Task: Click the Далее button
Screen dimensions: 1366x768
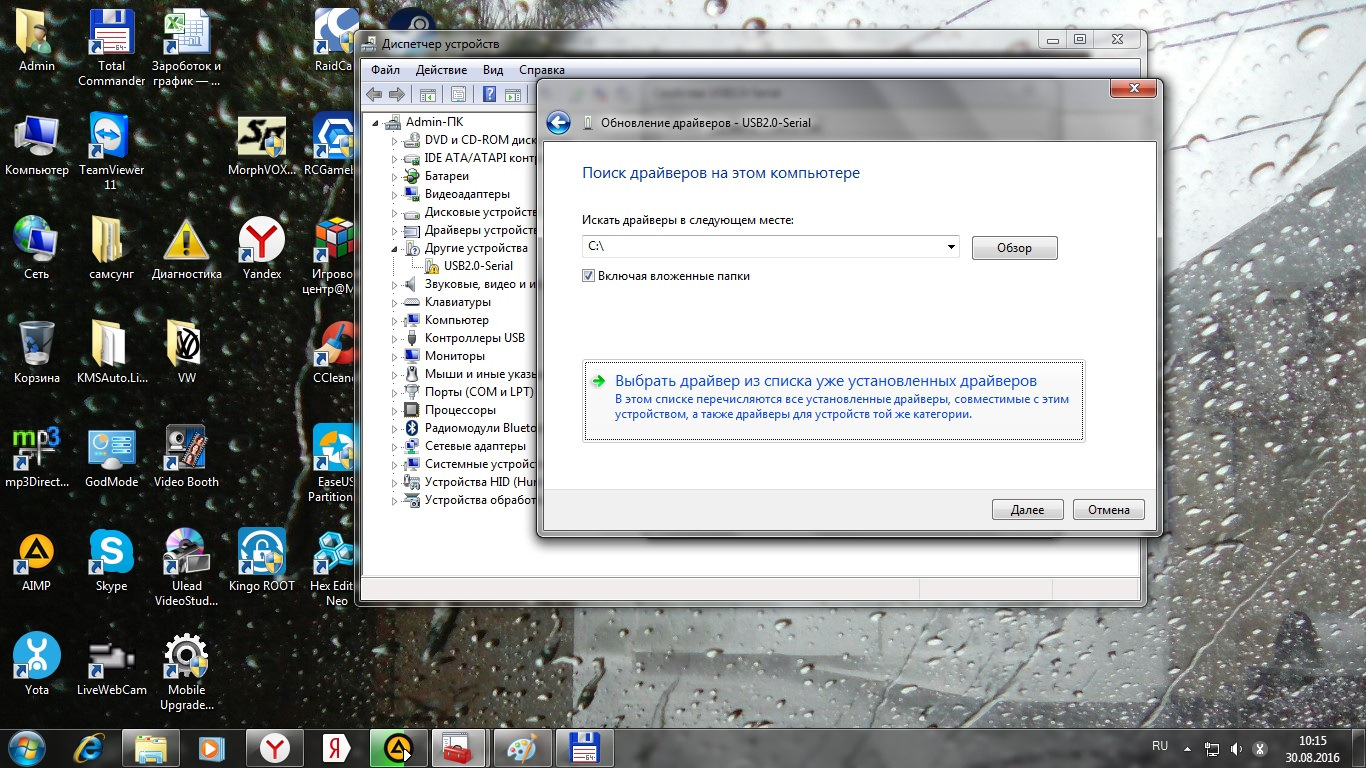Action: [1027, 510]
